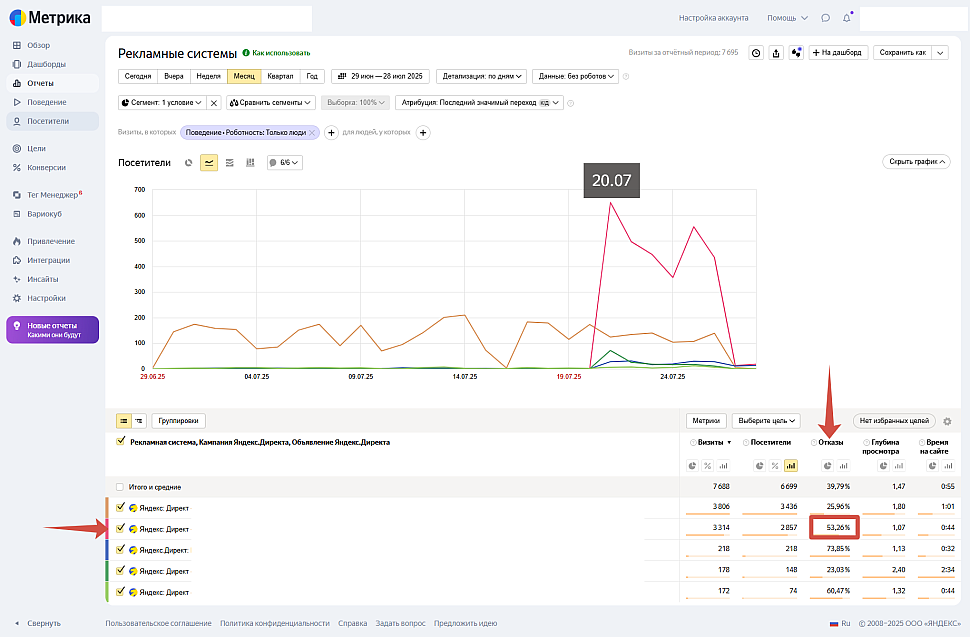The image size is (970, 637).
Task: Select the Вчера period tab
Action: pos(174,76)
